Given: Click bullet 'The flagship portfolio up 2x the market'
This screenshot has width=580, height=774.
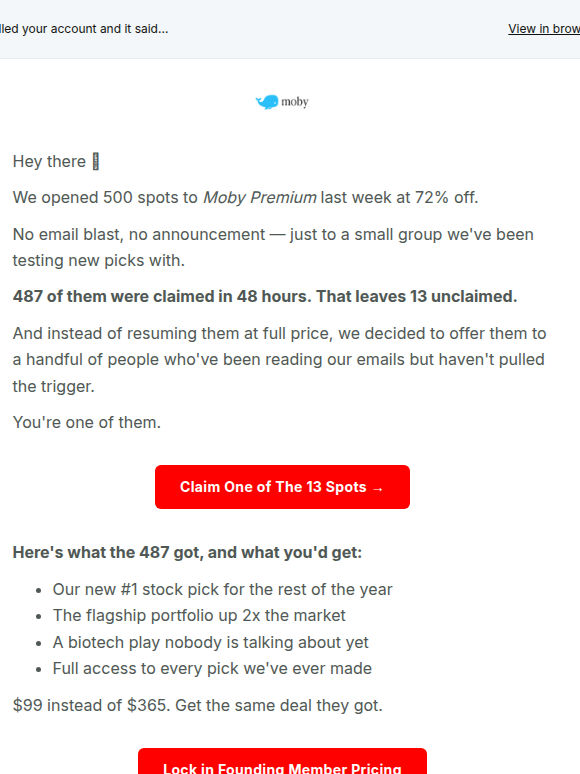Looking at the screenshot, I should 199,616.
